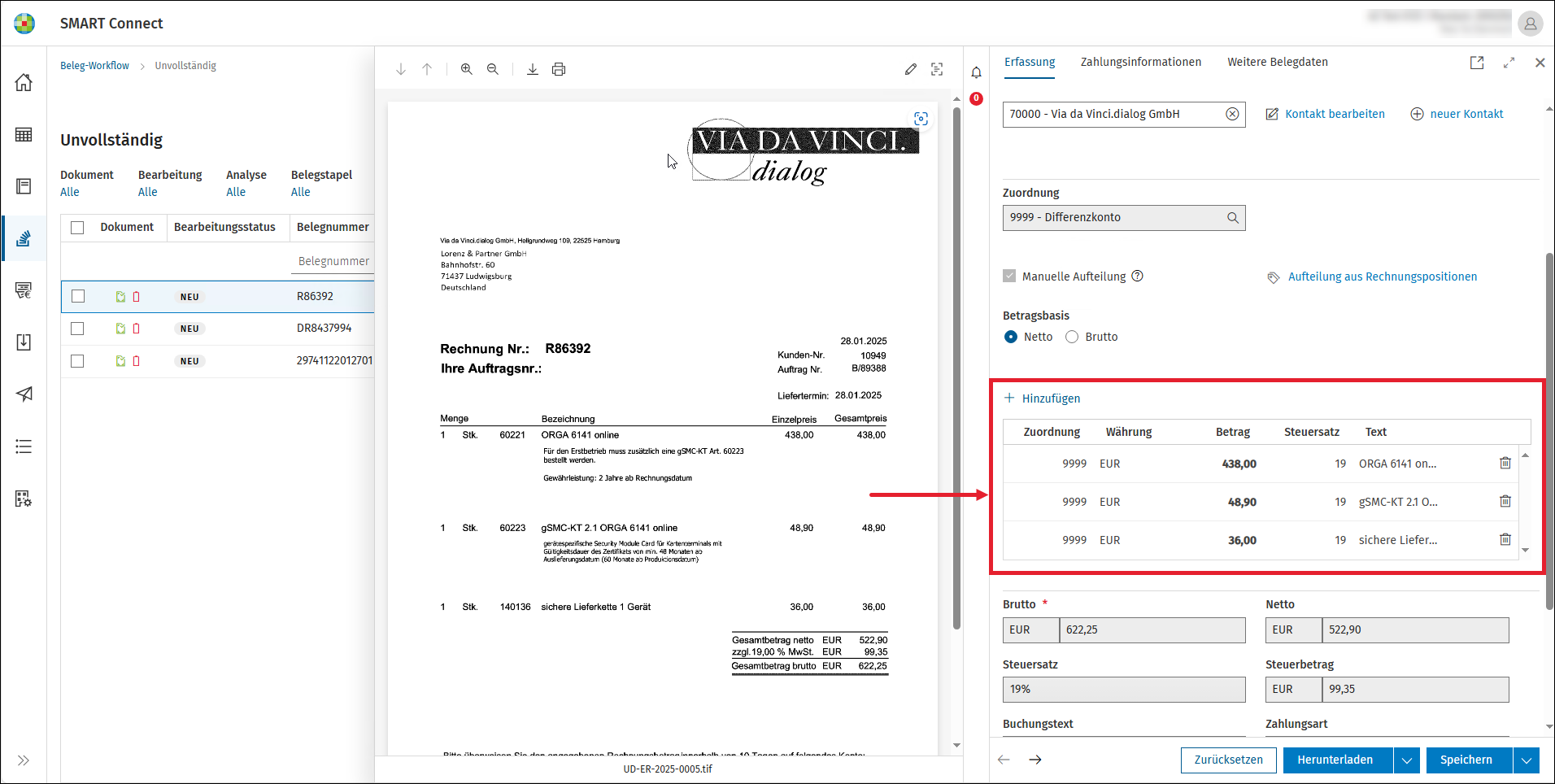The height and width of the screenshot is (784, 1555).
Task: Zoom in on the document preview
Action: pyautogui.click(x=467, y=69)
